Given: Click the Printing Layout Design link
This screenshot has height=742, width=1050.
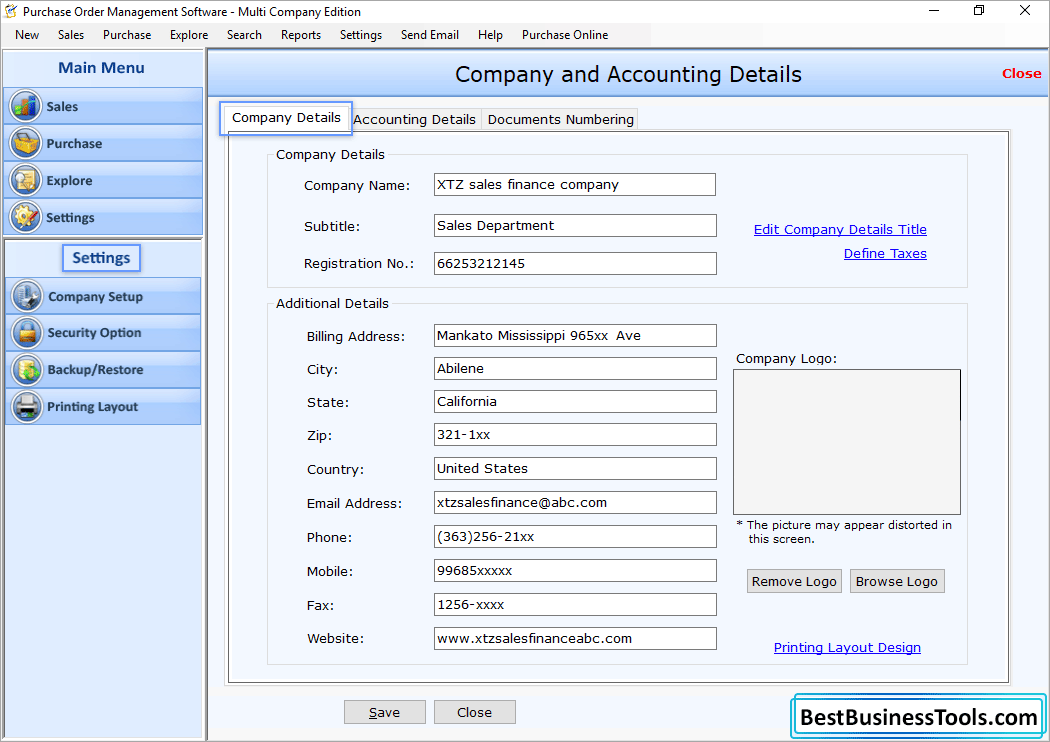Looking at the screenshot, I should 847,647.
